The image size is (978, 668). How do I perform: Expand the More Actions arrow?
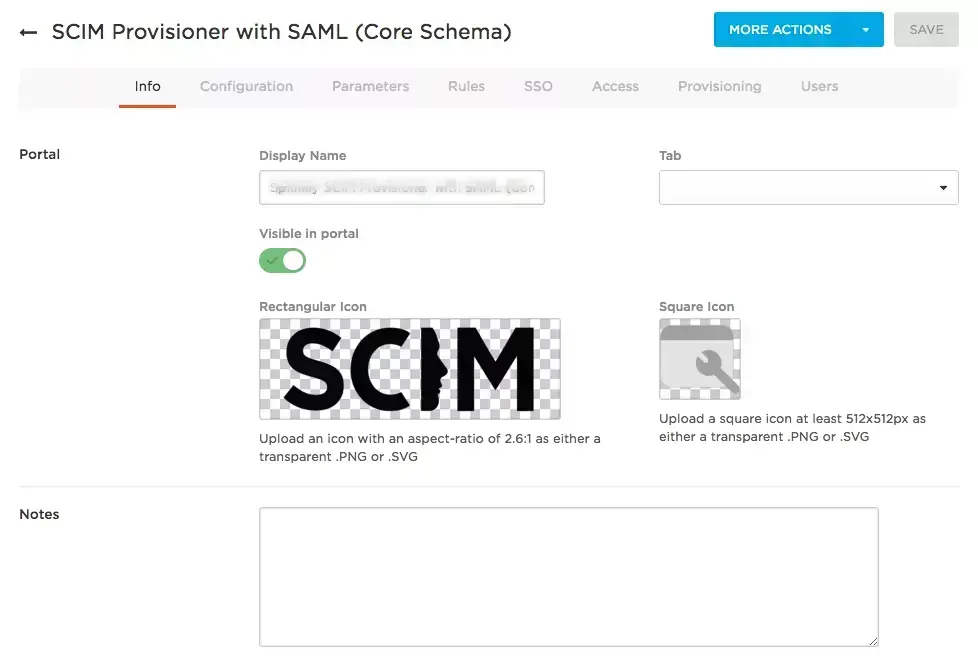click(866, 29)
